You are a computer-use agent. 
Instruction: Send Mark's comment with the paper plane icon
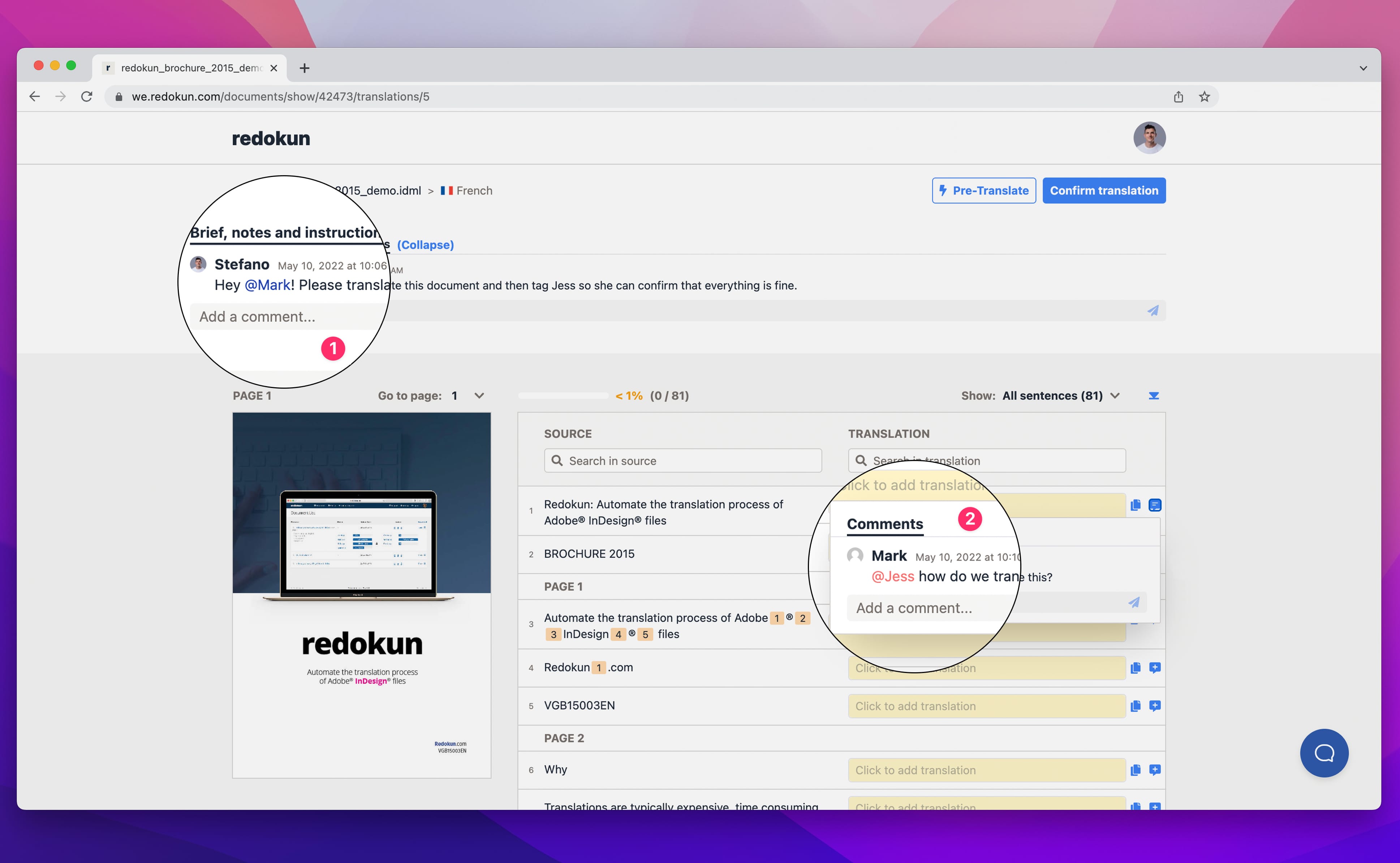(x=1134, y=602)
